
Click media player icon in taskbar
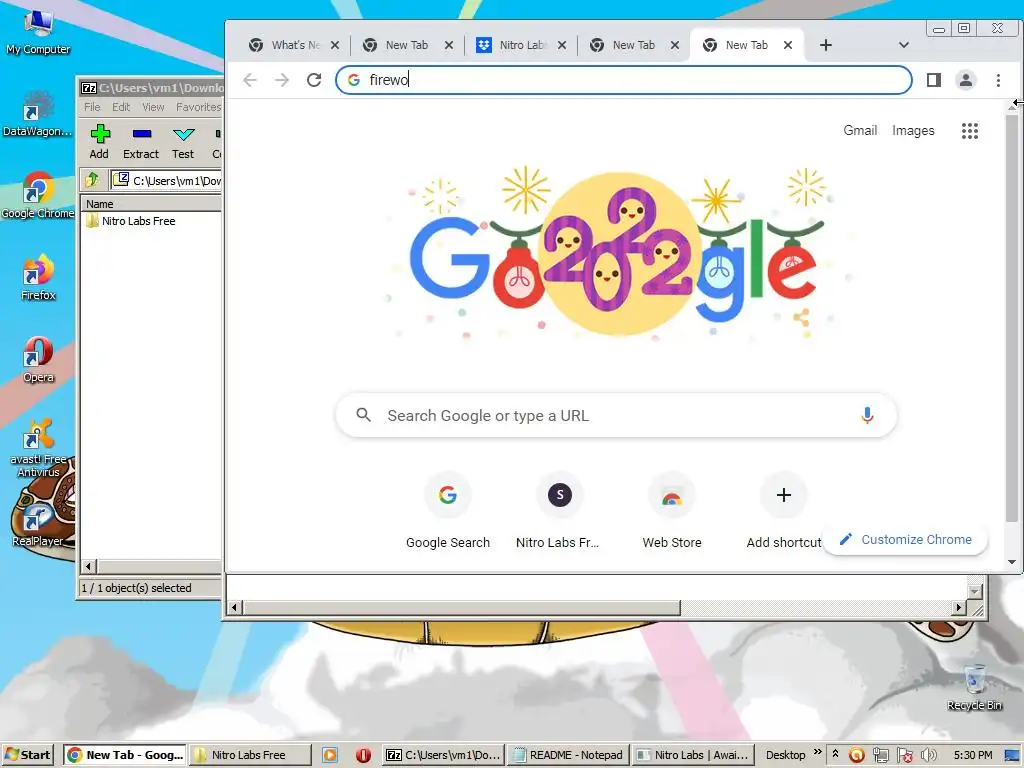point(330,755)
